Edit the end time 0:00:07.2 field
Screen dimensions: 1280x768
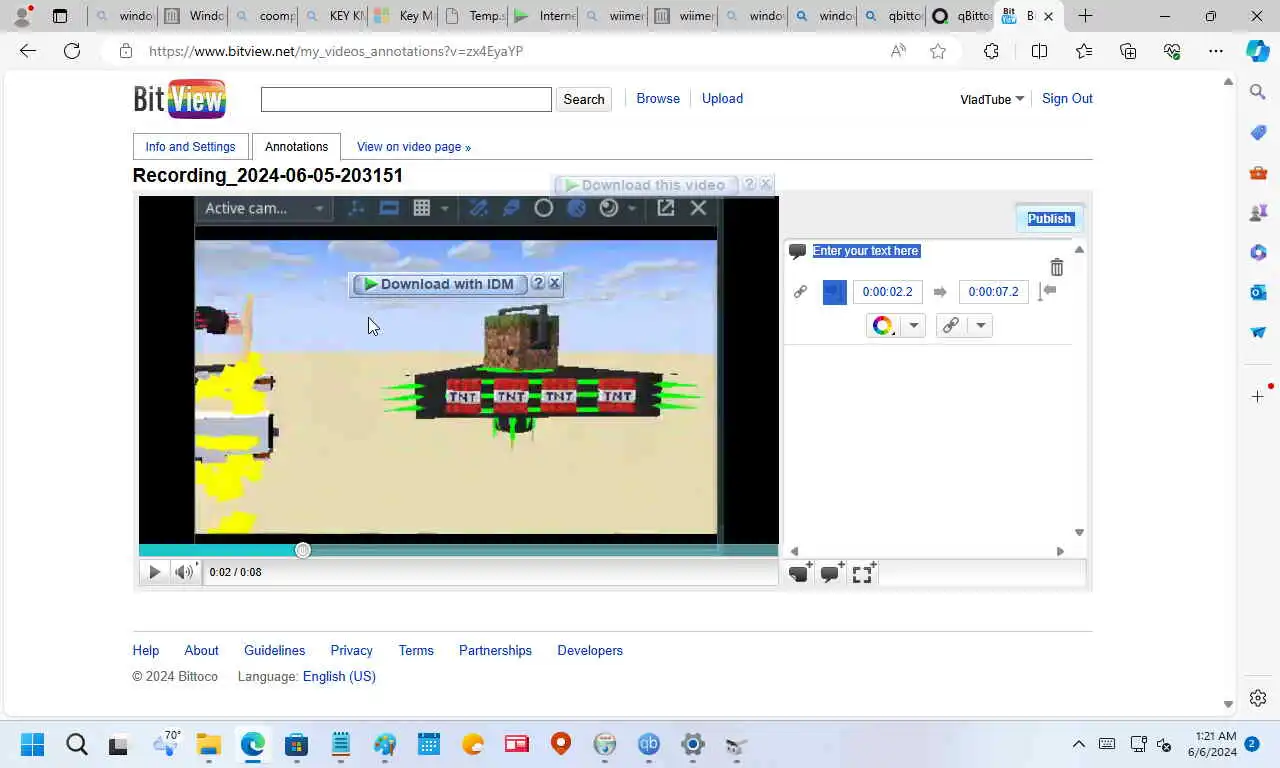(x=993, y=292)
